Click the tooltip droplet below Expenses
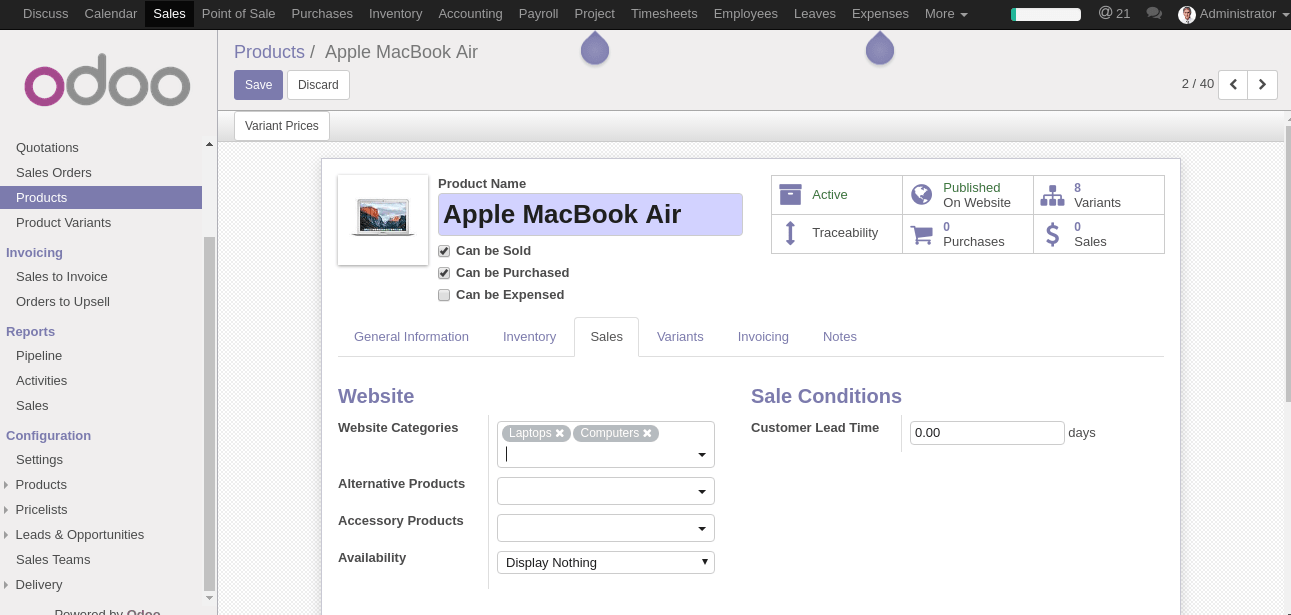The width and height of the screenshot is (1291, 615). click(x=880, y=48)
